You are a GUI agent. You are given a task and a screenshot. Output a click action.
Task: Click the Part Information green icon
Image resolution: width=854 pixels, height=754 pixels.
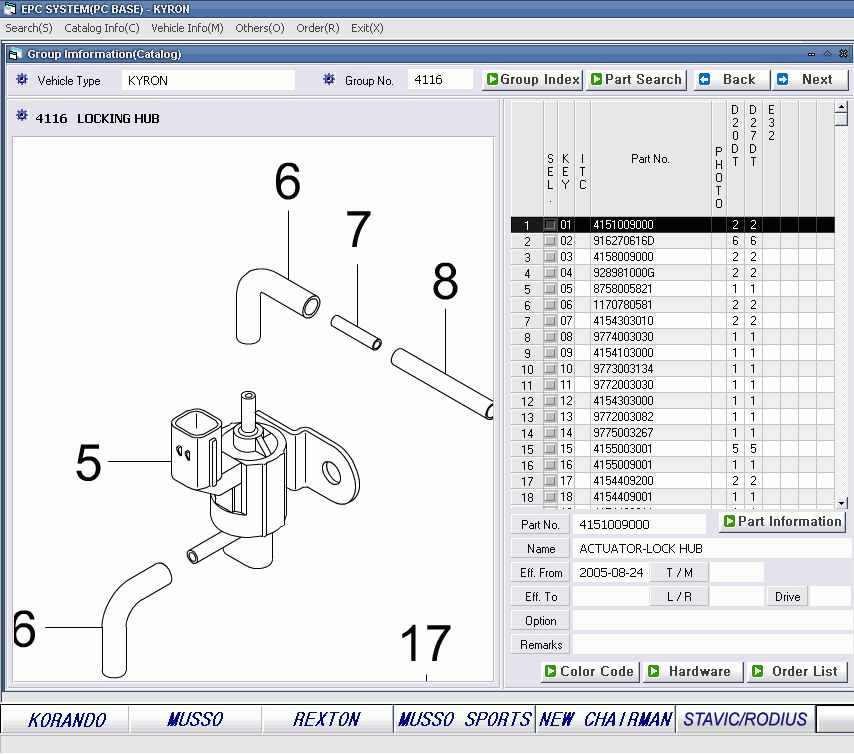pyautogui.click(x=729, y=522)
